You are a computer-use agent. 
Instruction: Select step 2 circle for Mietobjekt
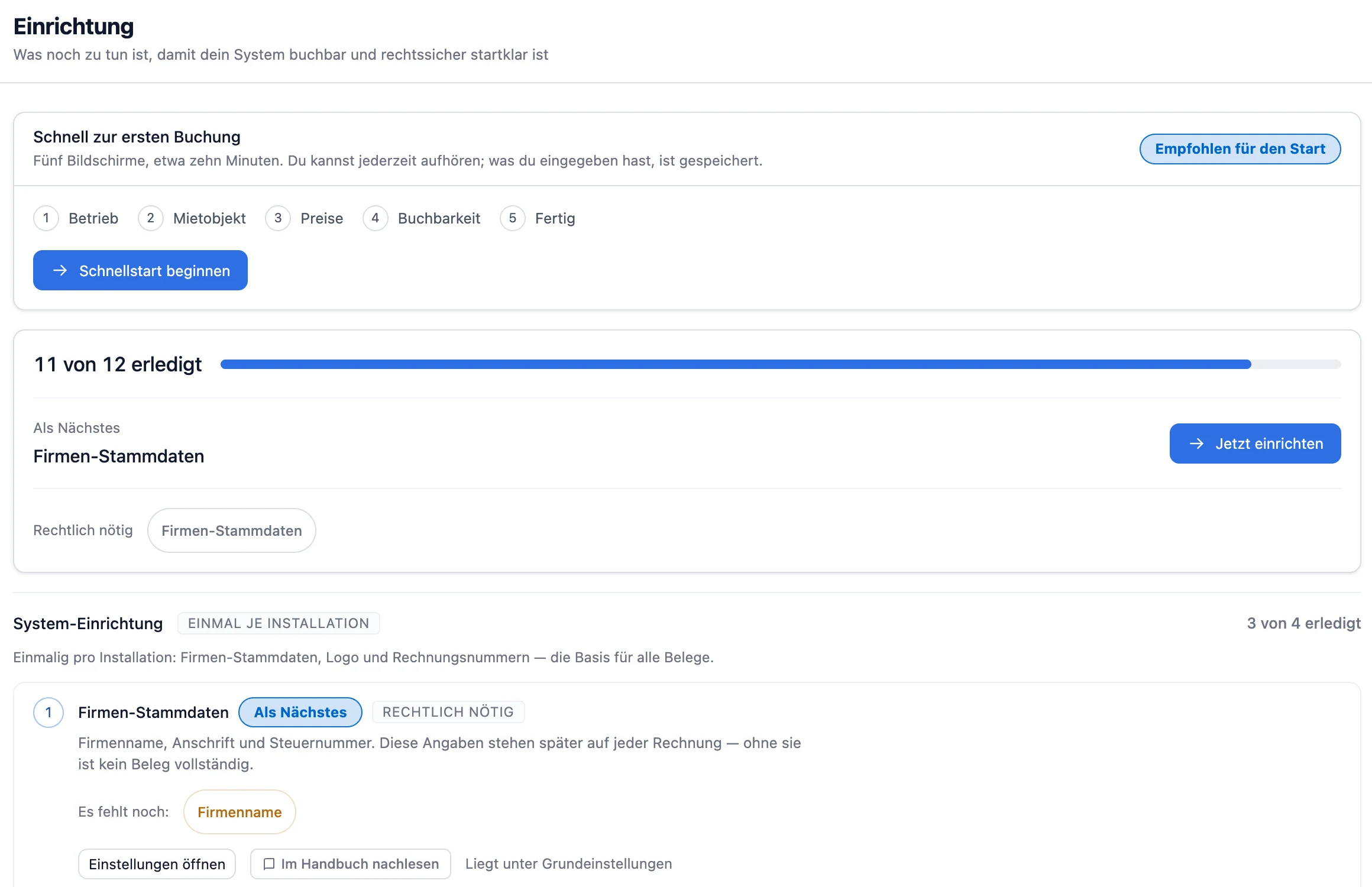pyautogui.click(x=151, y=218)
